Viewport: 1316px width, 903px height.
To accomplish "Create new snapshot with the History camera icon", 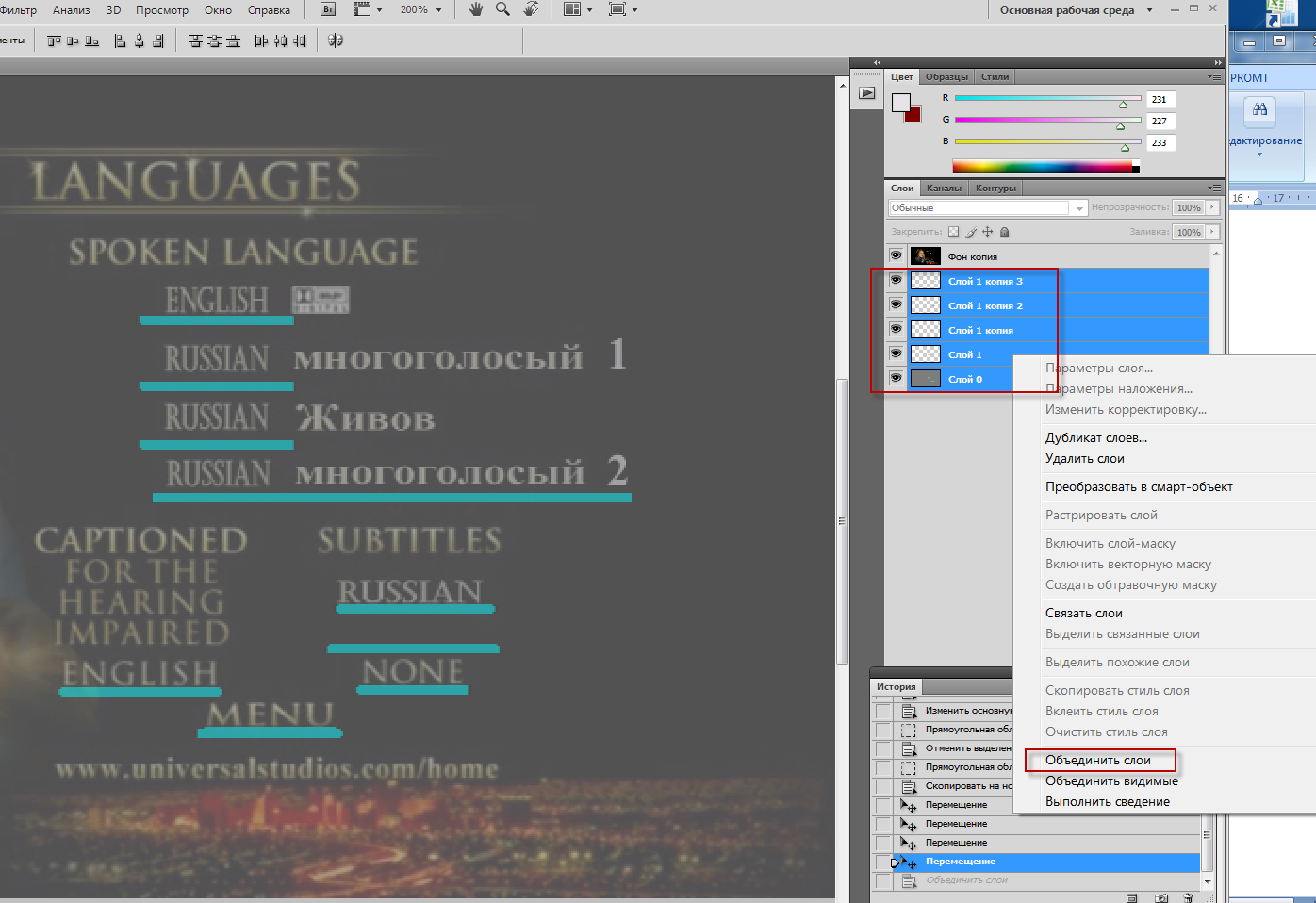I will click(1161, 898).
